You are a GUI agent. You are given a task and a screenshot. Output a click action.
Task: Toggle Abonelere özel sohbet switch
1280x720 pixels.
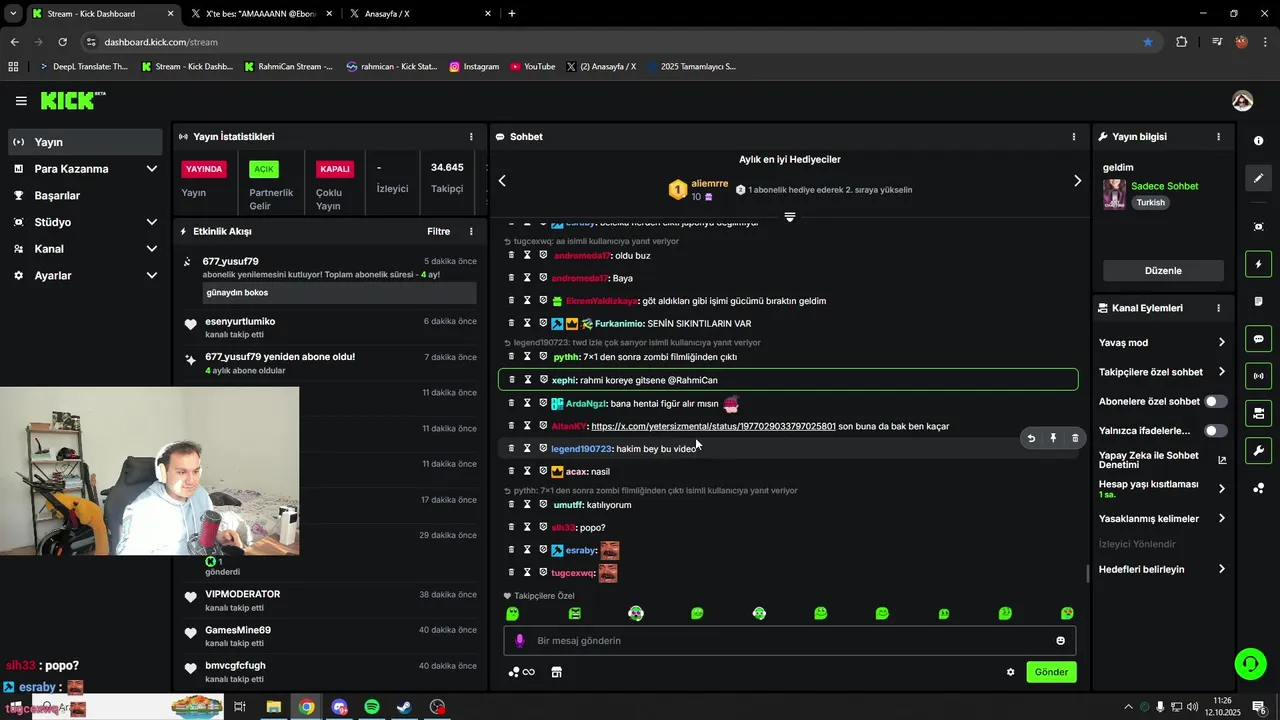(1215, 401)
